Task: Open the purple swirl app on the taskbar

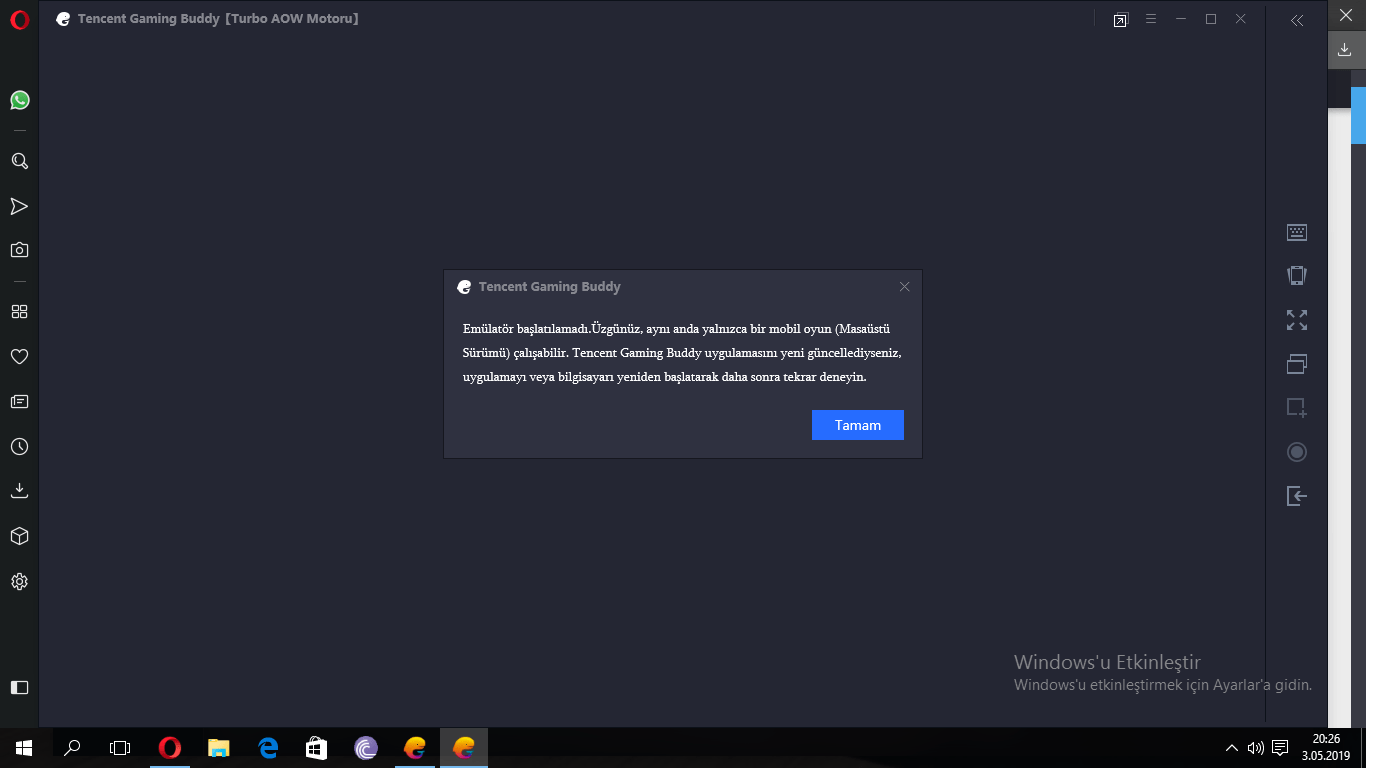Action: coord(366,747)
